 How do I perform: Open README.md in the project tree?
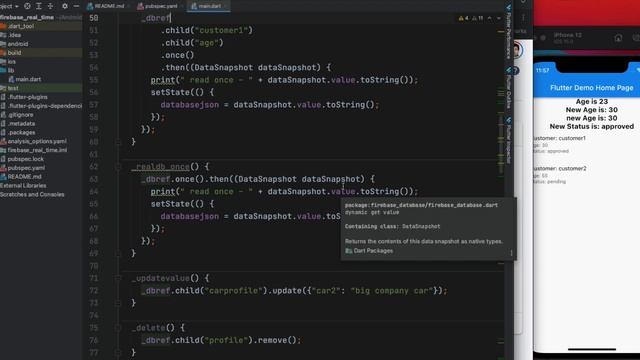24,177
